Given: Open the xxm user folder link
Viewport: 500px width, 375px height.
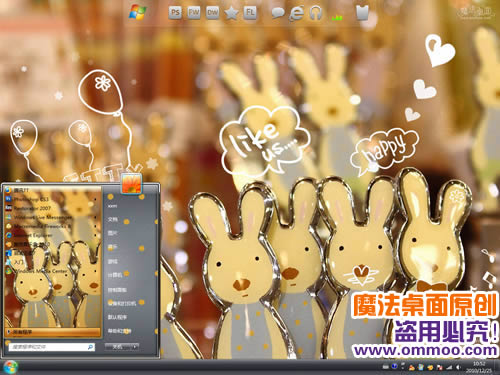Looking at the screenshot, I should point(112,206).
